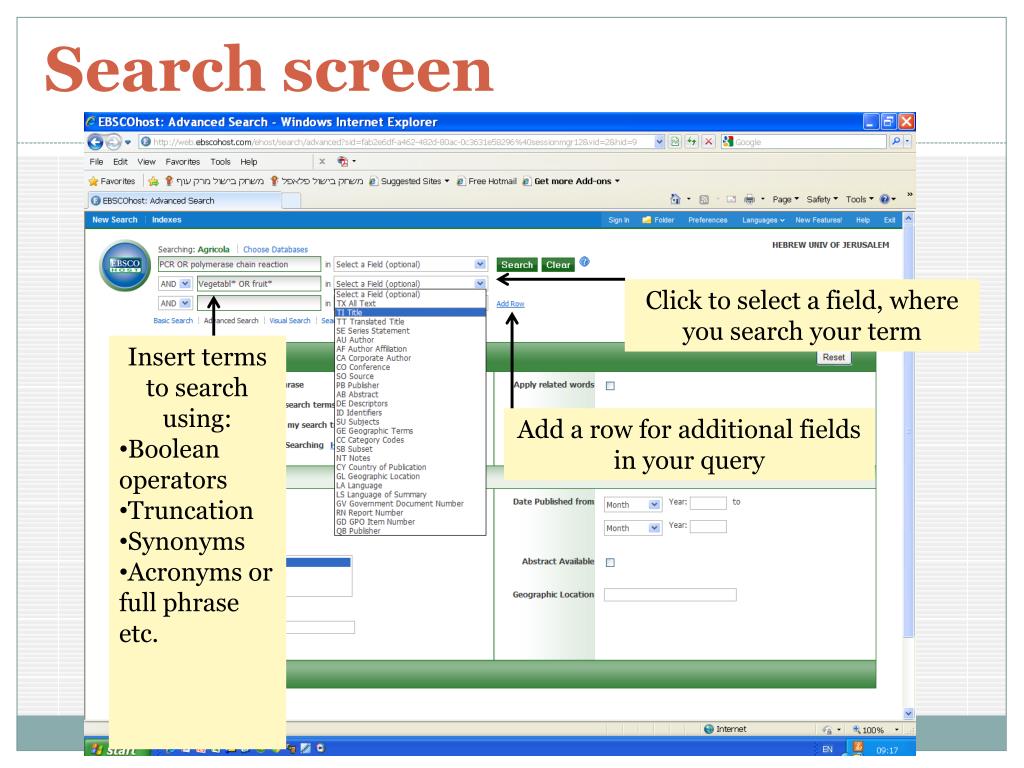Open the Page command bar dropdown

click(786, 200)
